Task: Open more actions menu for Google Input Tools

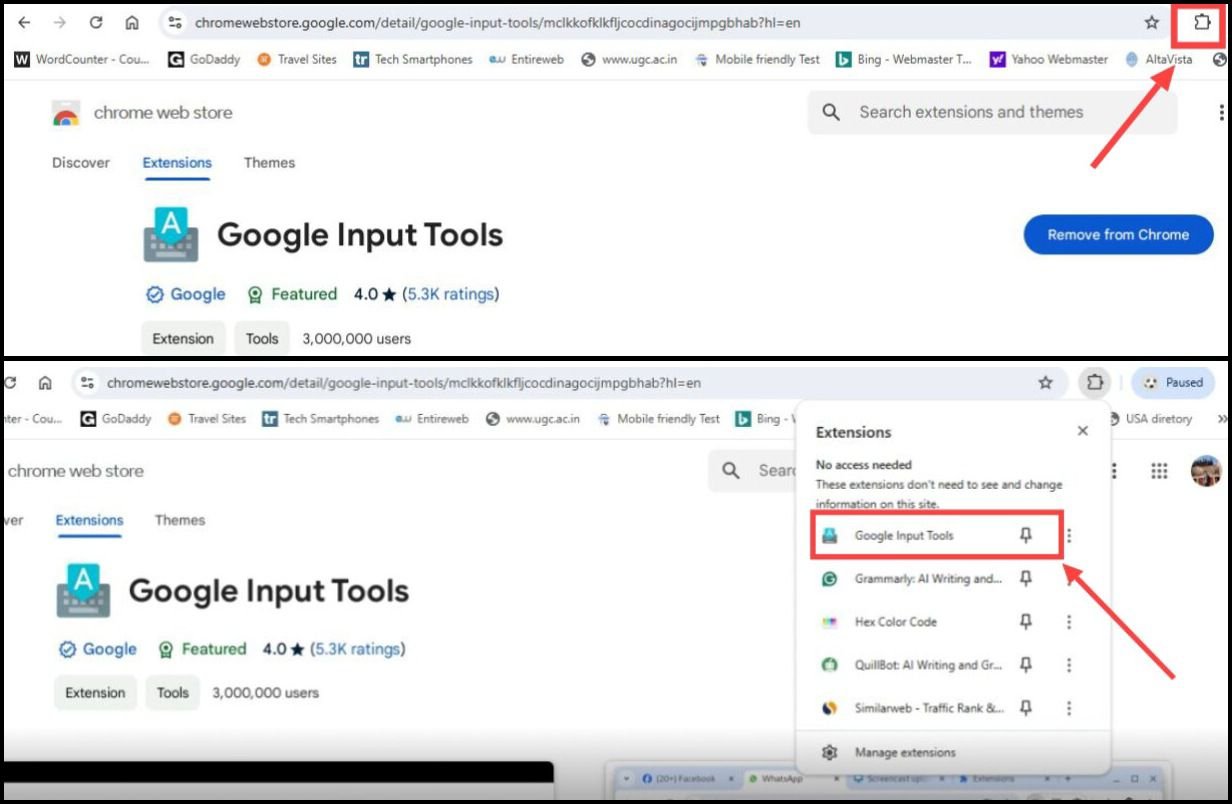Action: (x=1069, y=536)
